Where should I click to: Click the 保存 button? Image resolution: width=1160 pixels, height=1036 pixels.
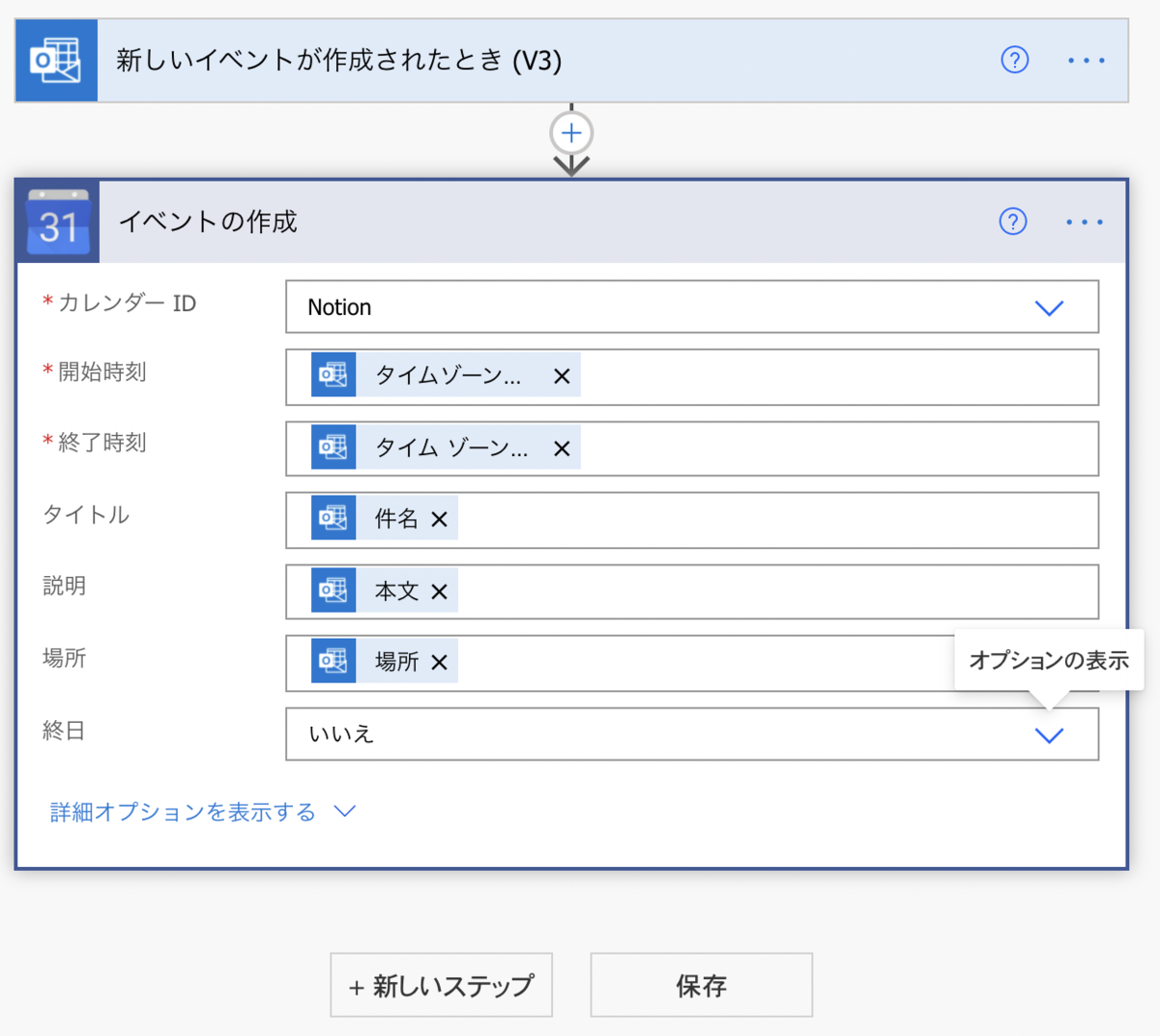[x=701, y=985]
